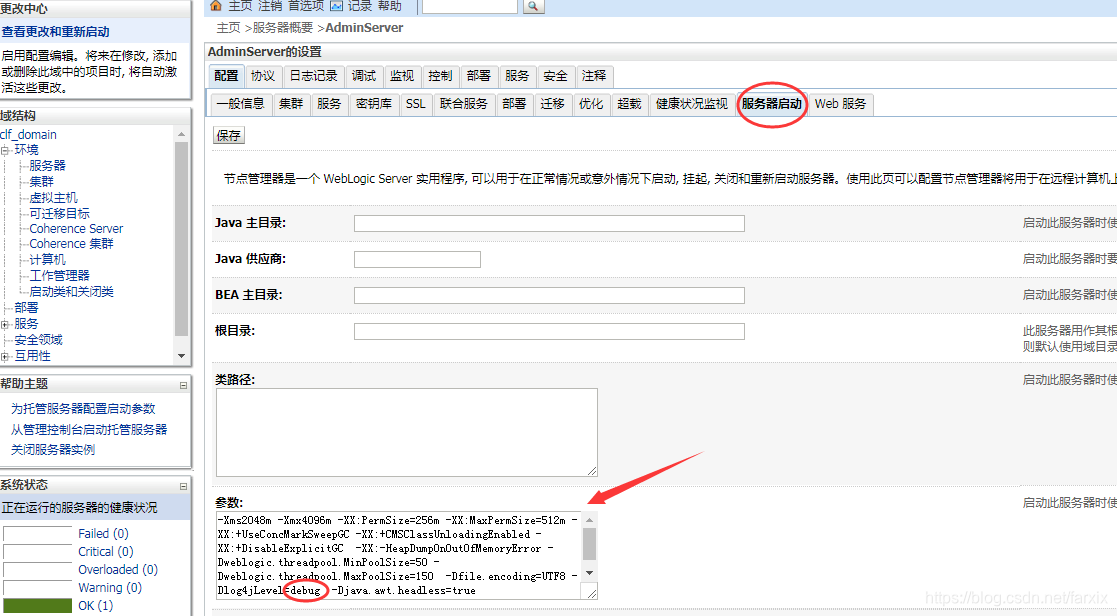Switch to 日志记录 tab
This screenshot has height=616, width=1117.
pyautogui.click(x=313, y=75)
